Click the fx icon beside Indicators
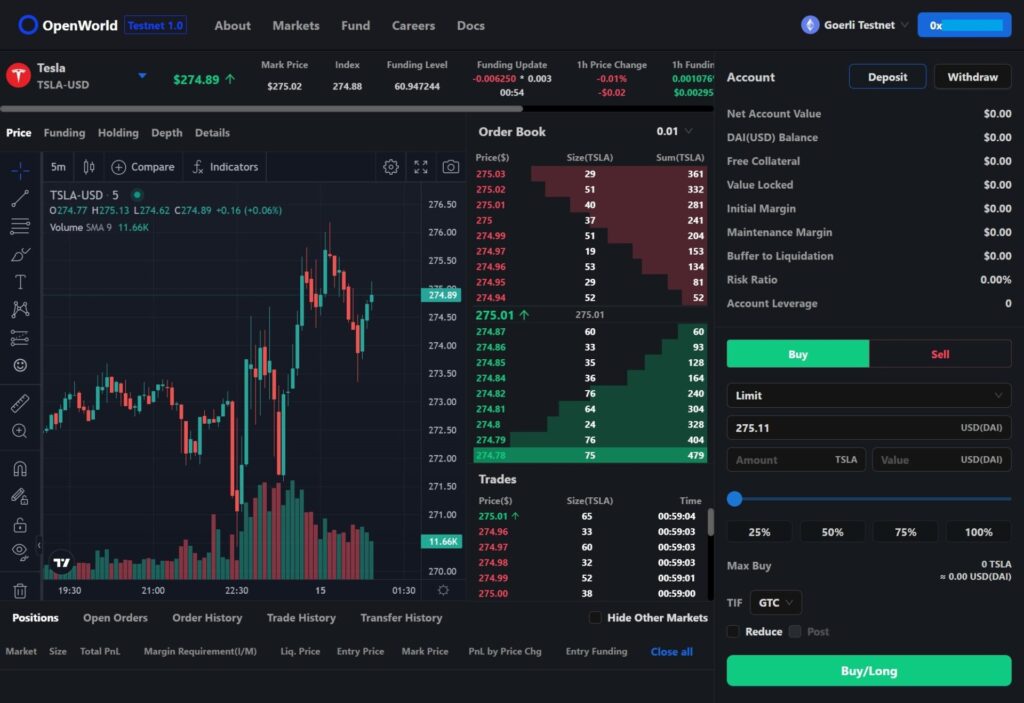 click(198, 167)
